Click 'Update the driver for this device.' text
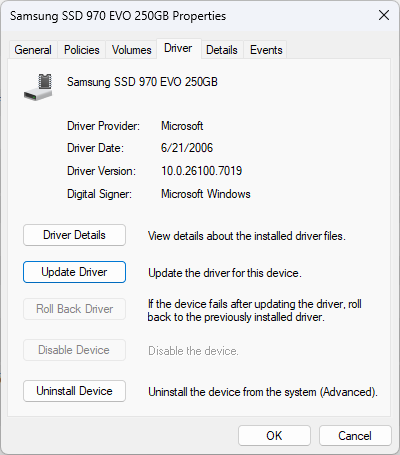This screenshot has height=455, width=400. click(x=225, y=273)
